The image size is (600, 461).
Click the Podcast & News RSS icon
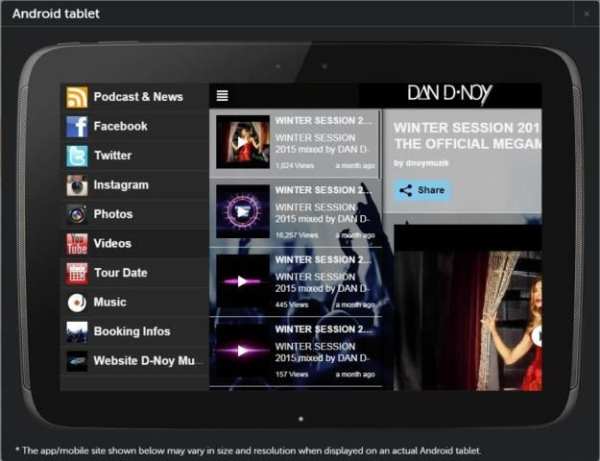[x=77, y=97]
